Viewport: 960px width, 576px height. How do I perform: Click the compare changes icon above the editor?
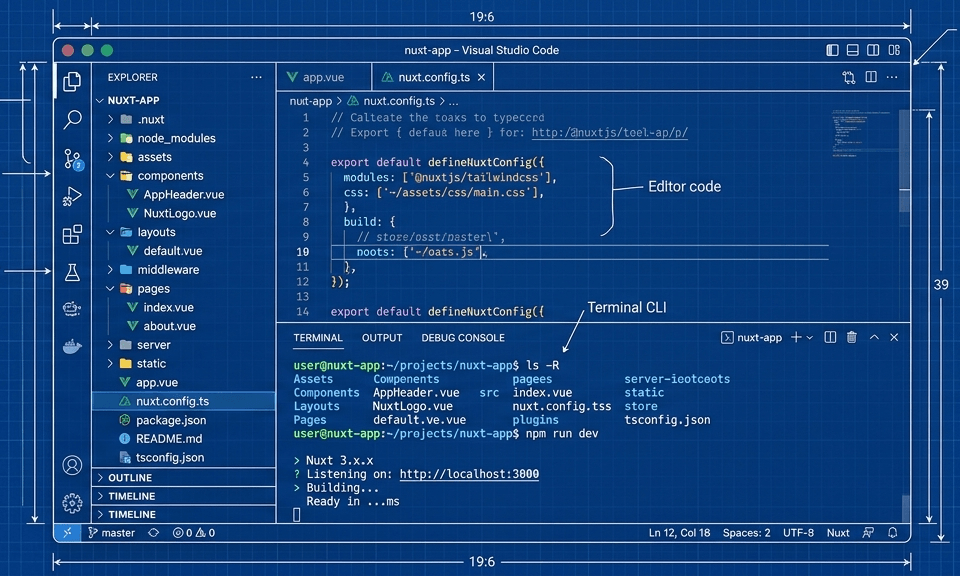click(x=849, y=77)
